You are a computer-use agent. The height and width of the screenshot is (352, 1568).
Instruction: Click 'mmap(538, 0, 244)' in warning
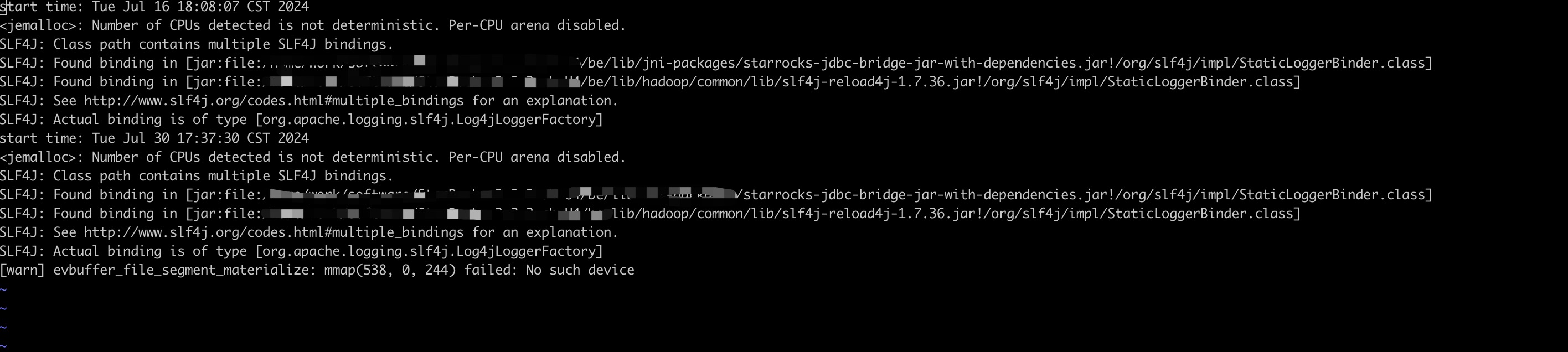(x=390, y=270)
